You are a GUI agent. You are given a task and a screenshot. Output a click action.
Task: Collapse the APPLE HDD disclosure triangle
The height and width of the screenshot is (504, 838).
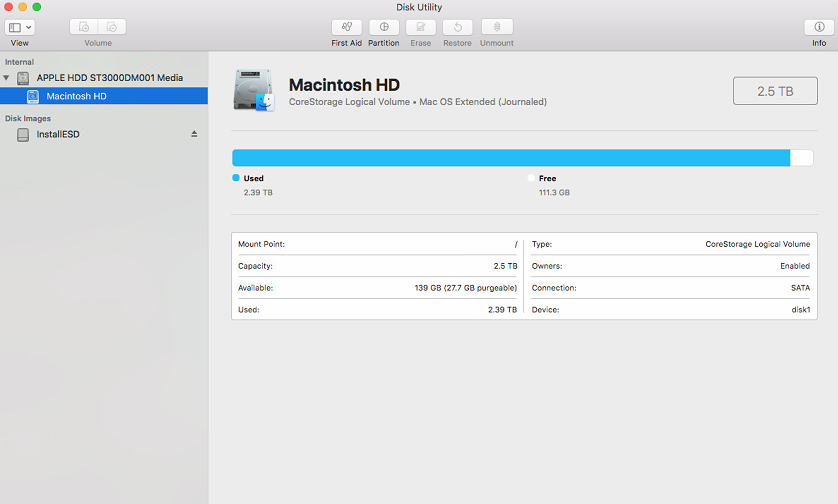[x=6, y=78]
